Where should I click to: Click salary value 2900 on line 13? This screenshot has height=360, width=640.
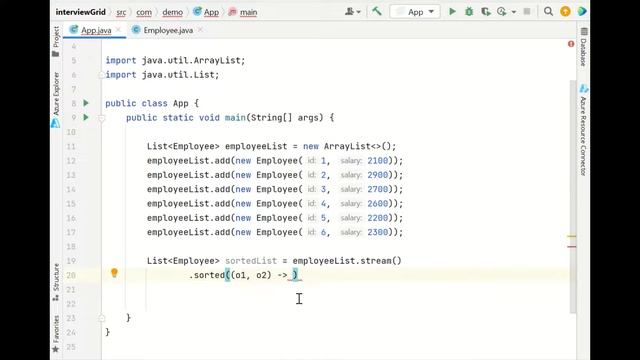[378, 175]
